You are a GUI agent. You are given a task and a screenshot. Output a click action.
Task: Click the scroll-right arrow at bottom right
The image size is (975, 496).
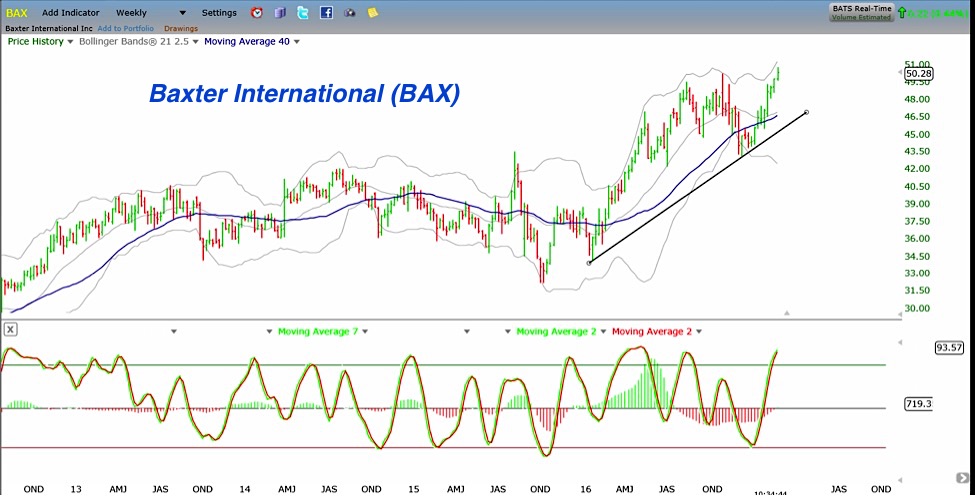[x=961, y=478]
